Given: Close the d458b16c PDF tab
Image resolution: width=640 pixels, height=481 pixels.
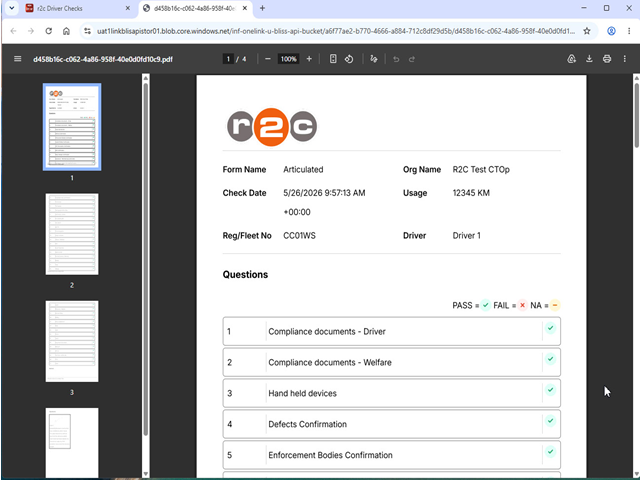Looking at the screenshot, I should tap(244, 8).
